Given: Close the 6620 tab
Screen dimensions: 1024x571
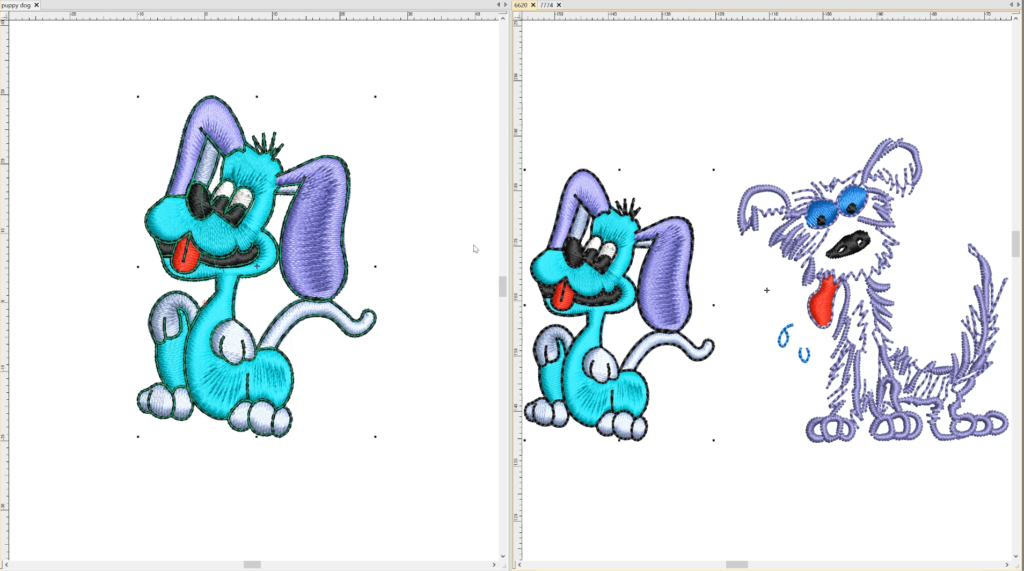Looking at the screenshot, I should 534,5.
